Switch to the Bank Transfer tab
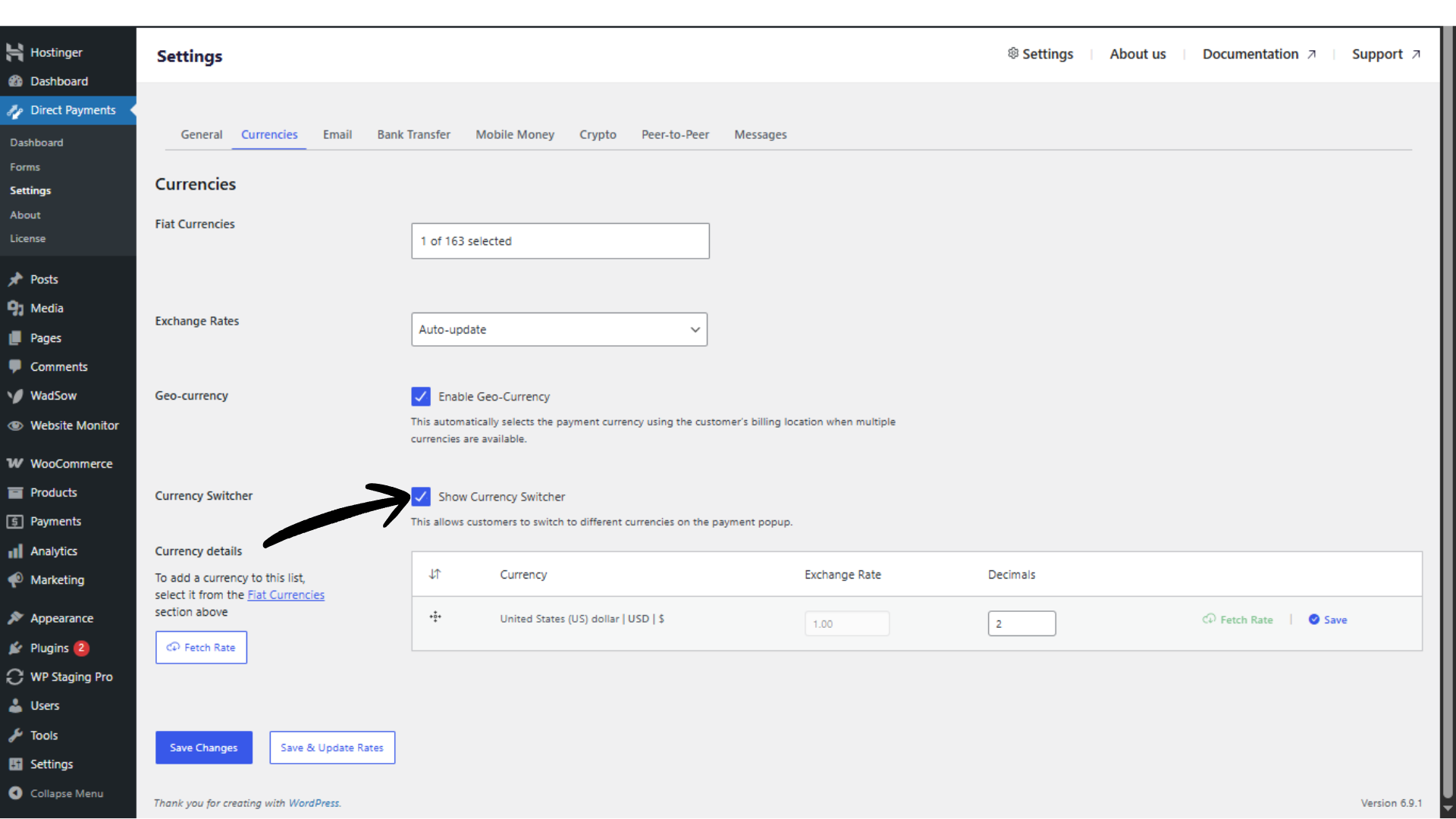Image resolution: width=1456 pixels, height=819 pixels. (413, 134)
